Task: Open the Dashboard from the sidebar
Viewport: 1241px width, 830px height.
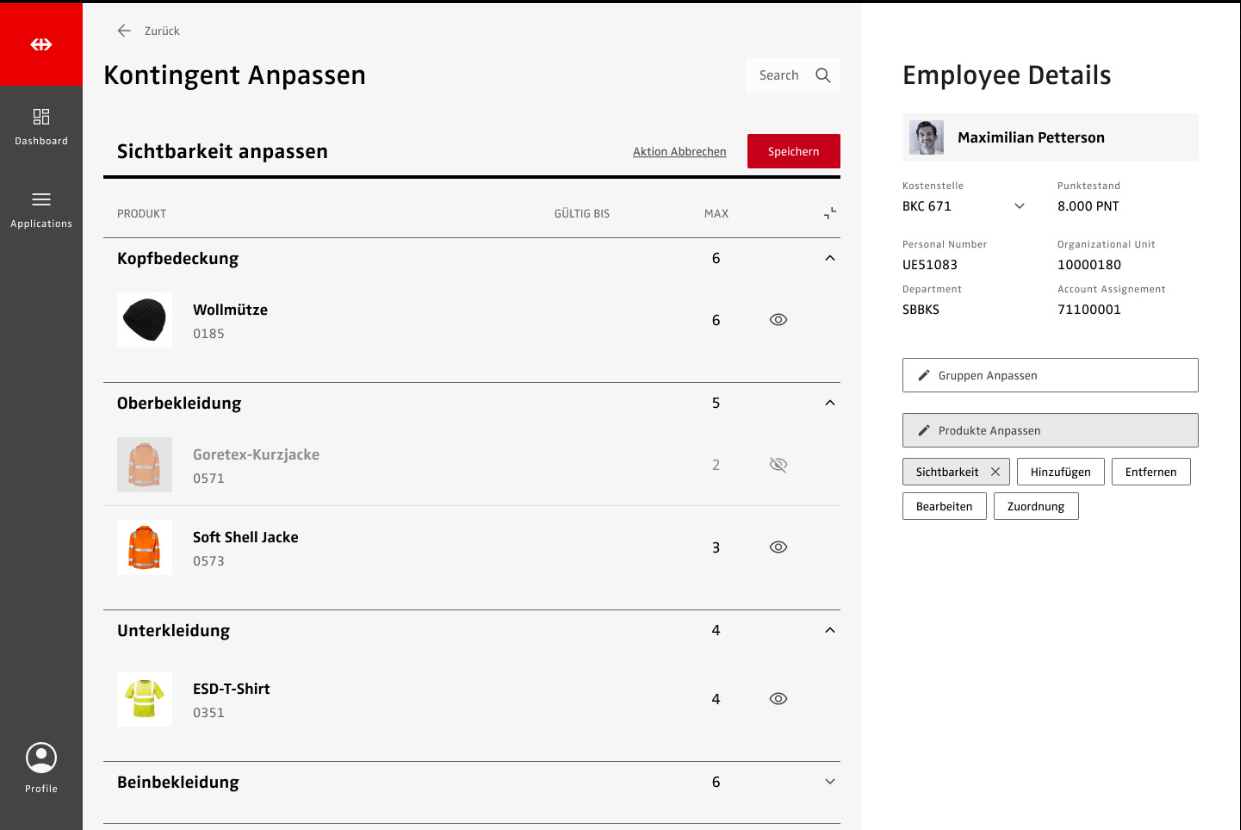Action: point(41,126)
